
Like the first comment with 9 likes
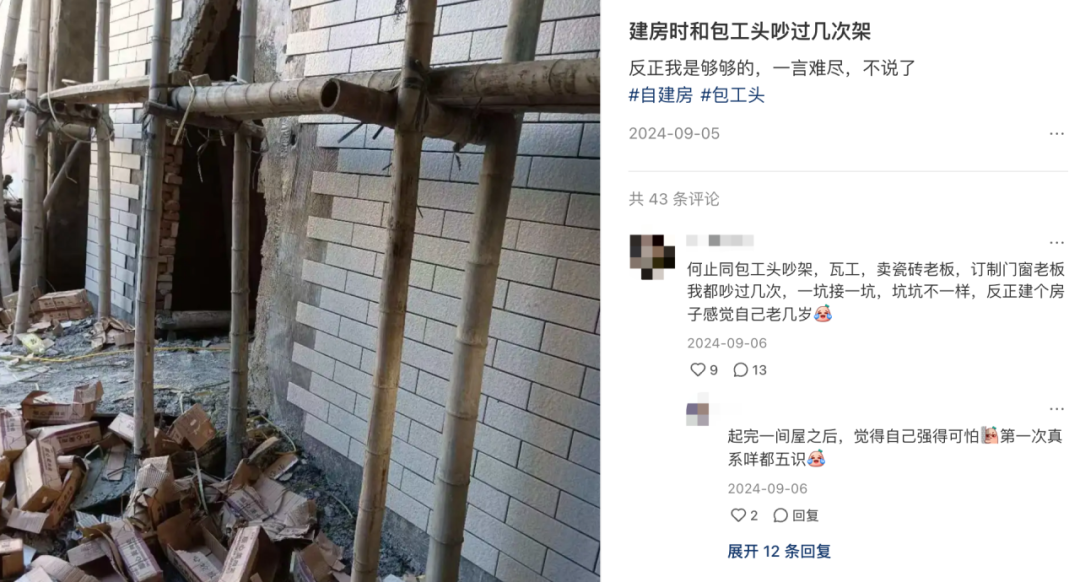point(698,370)
